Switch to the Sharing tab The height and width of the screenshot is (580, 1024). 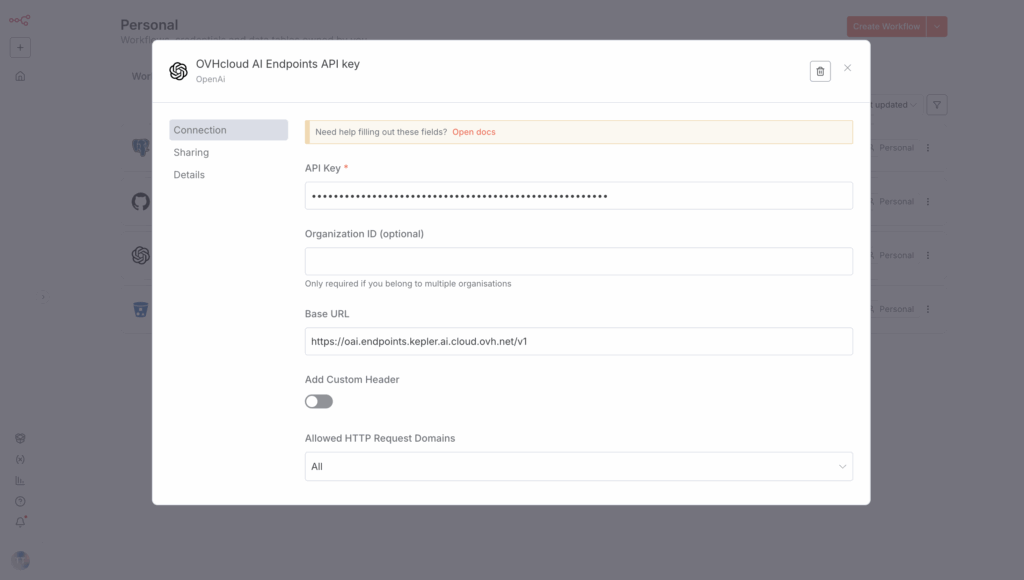pyautogui.click(x=191, y=153)
